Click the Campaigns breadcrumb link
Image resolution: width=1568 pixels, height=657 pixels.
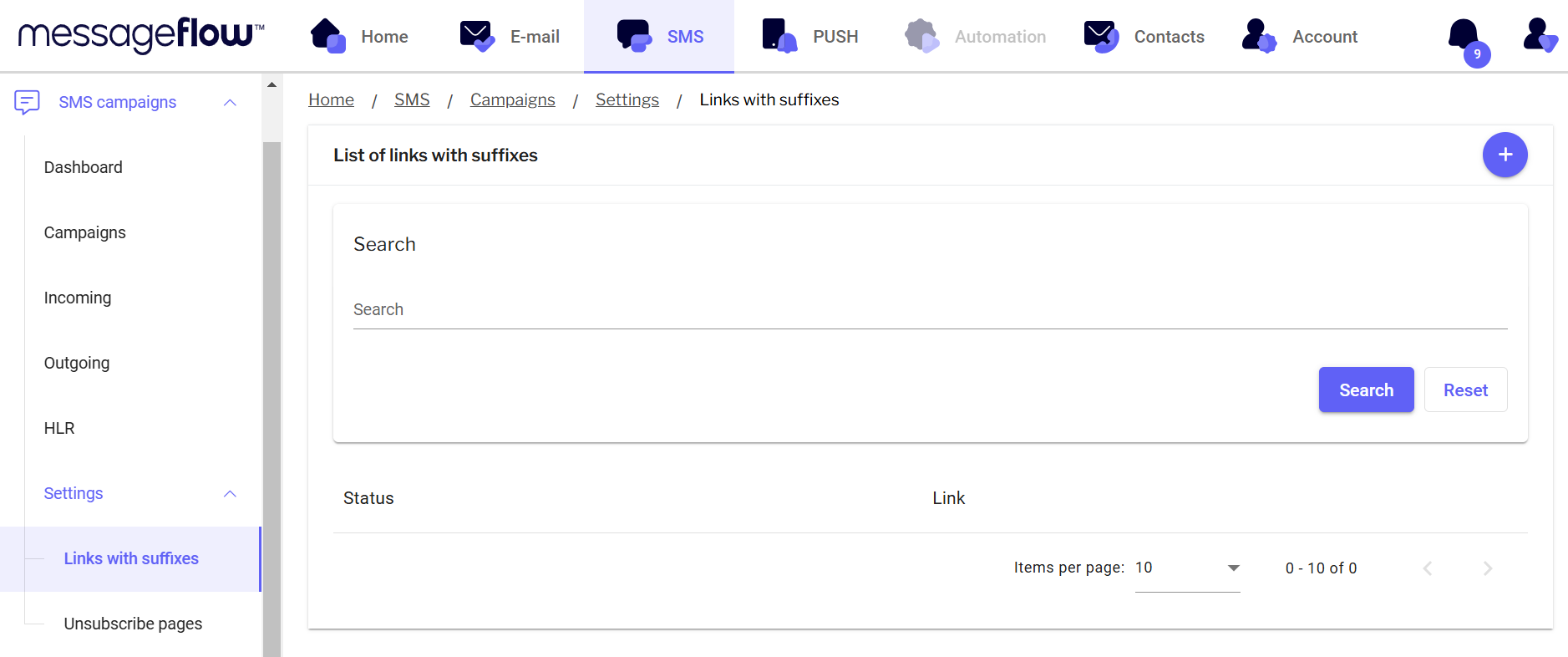[x=512, y=99]
